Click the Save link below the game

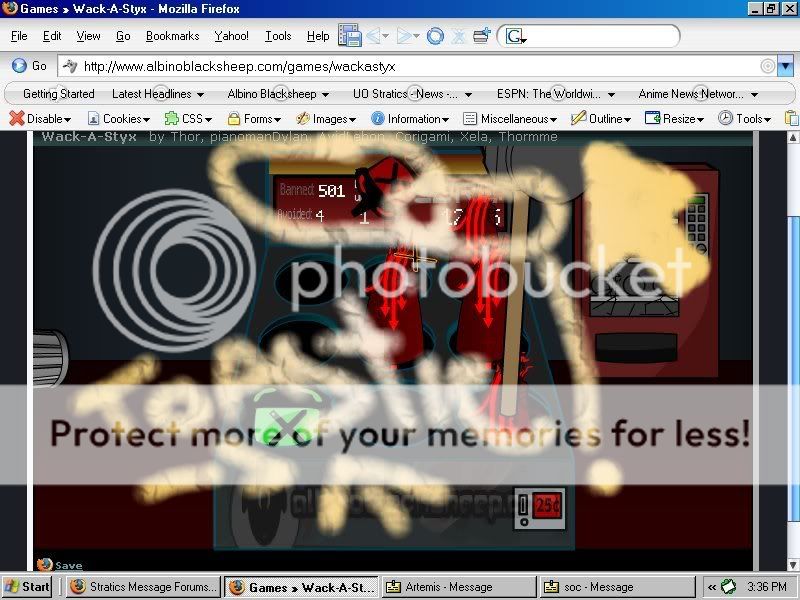pyautogui.click(x=69, y=565)
